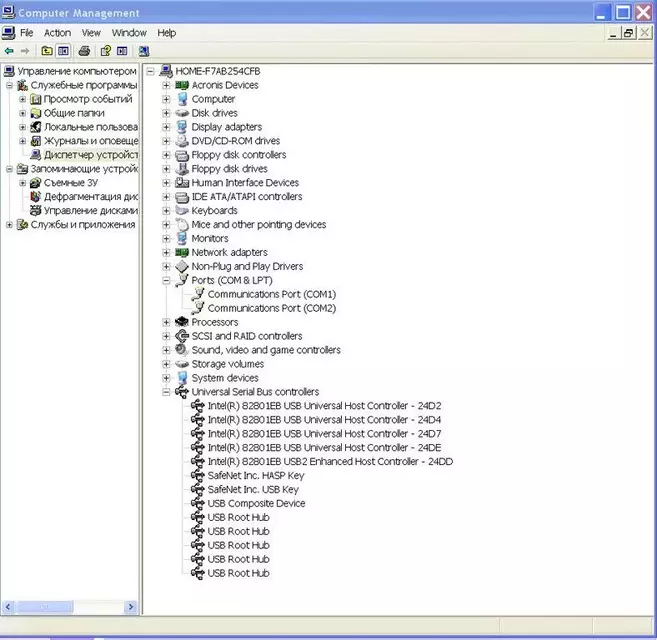This screenshot has height=640, width=657.
Task: Restore the inner MMC child window
Action: point(629,33)
